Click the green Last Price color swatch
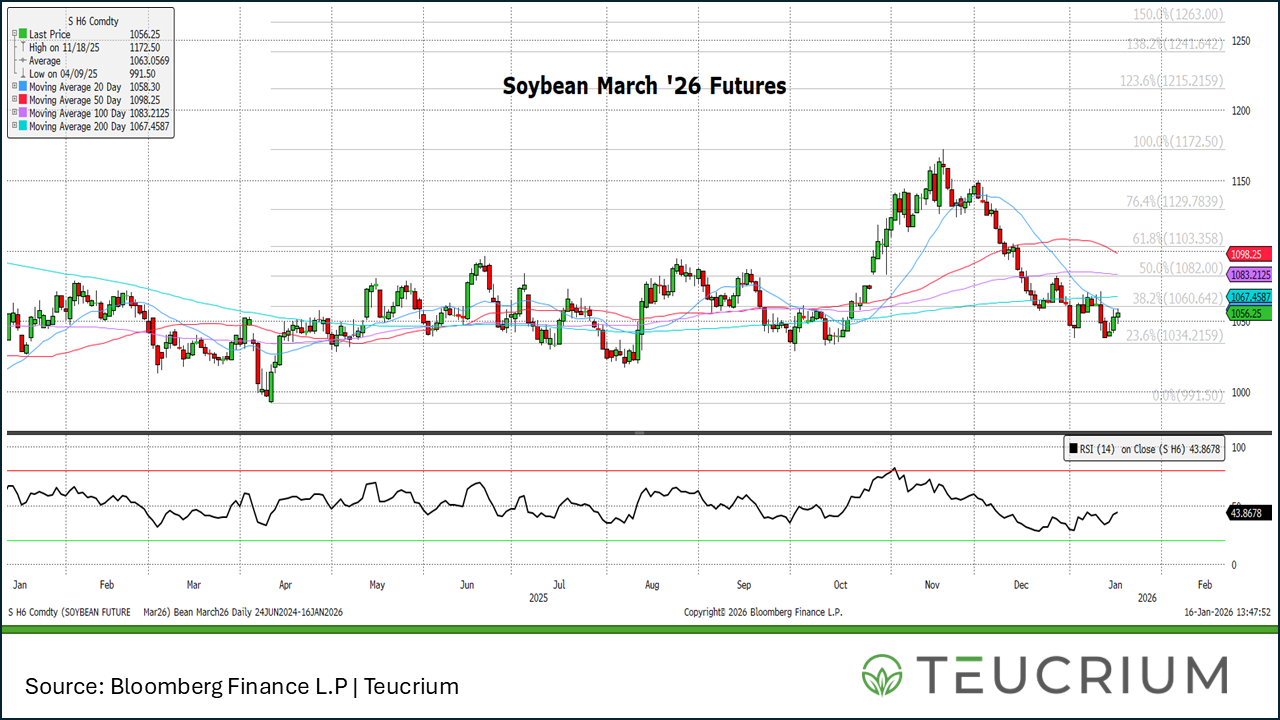 point(21,33)
